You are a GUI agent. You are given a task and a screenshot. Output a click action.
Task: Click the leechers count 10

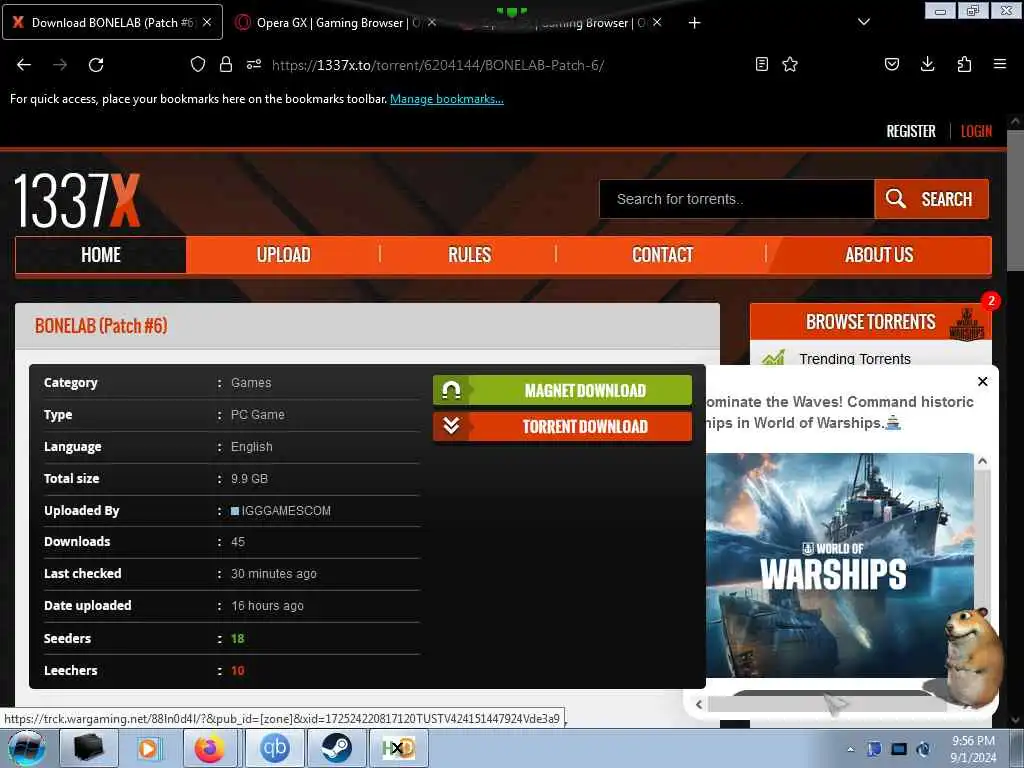[238, 671]
